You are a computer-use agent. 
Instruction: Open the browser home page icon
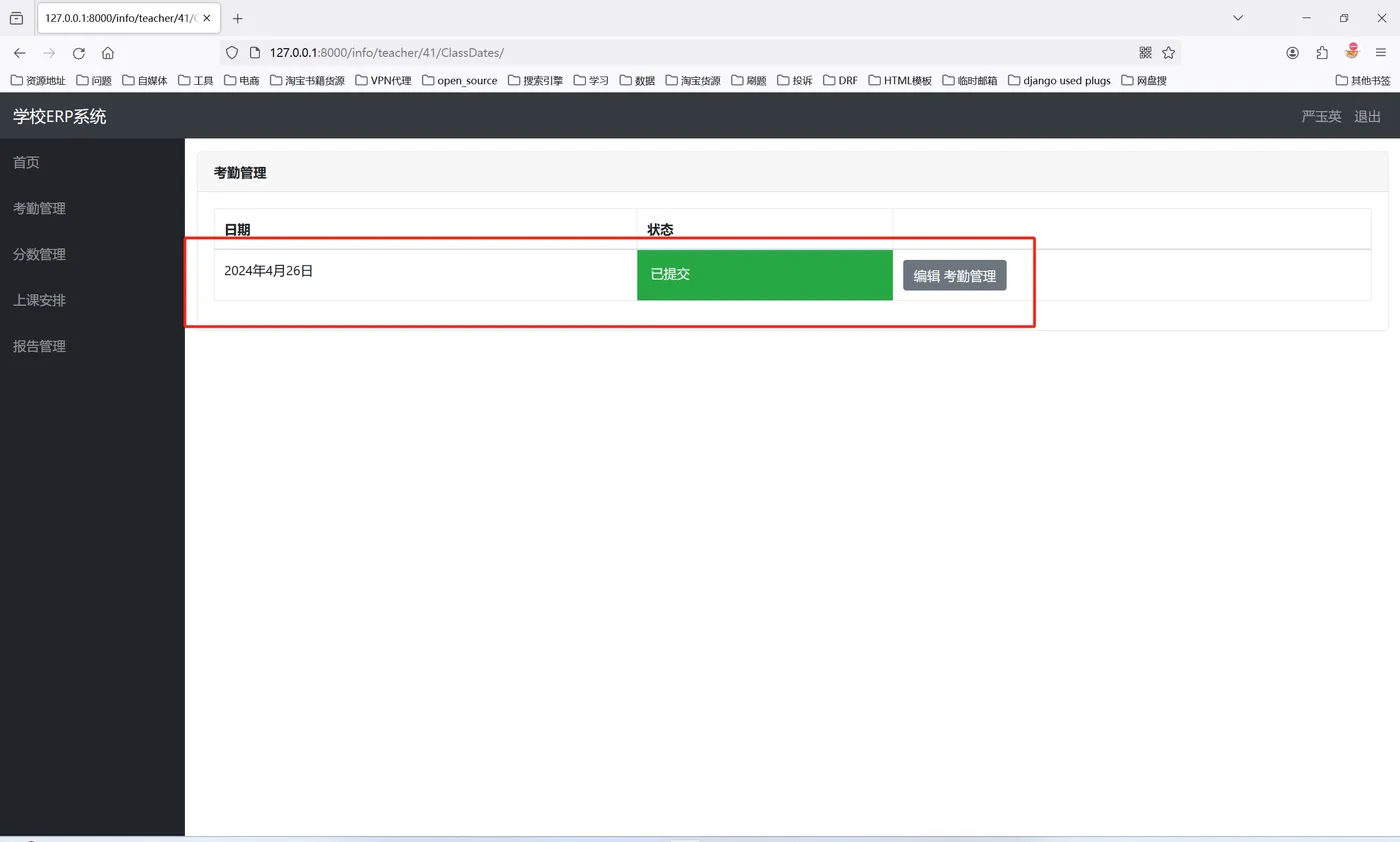[108, 53]
